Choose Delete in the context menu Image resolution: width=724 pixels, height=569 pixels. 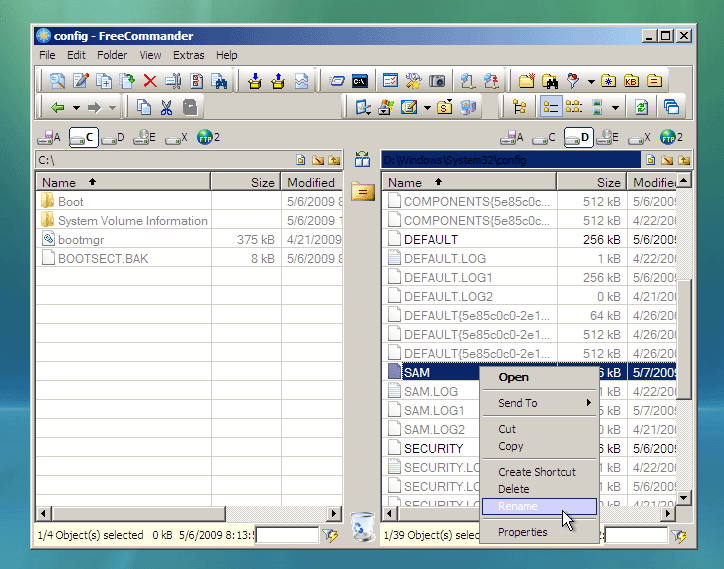[x=539, y=489]
